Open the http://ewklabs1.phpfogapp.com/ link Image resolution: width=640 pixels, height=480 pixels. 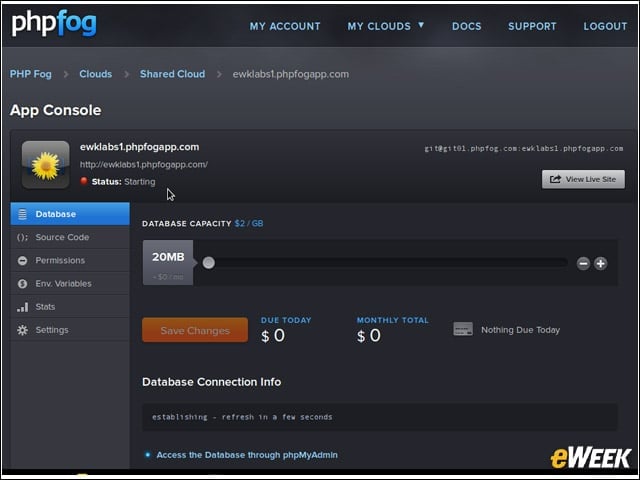click(x=144, y=164)
